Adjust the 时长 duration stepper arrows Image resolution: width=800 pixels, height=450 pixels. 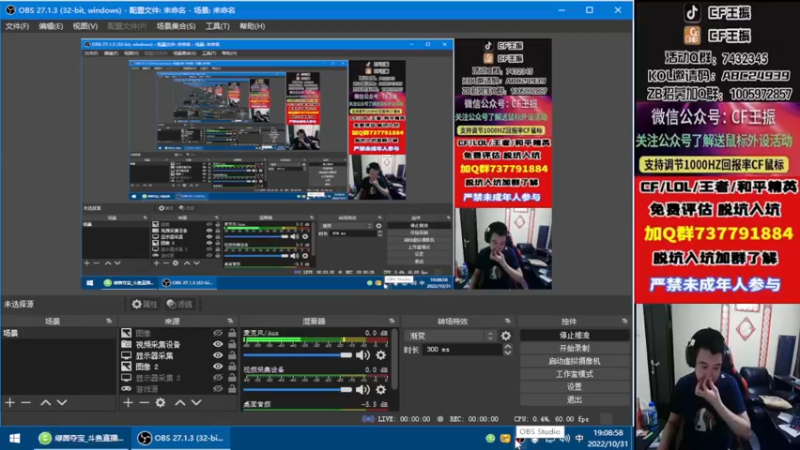(x=508, y=349)
